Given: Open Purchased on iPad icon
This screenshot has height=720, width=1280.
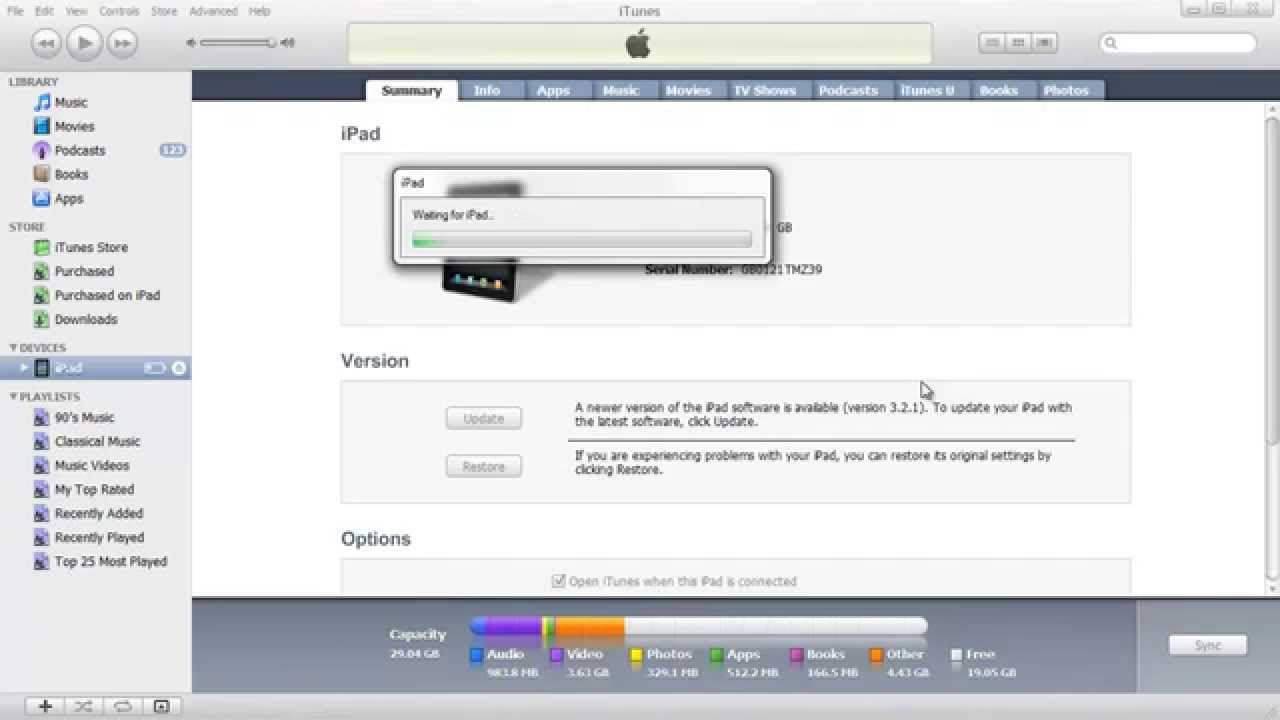Looking at the screenshot, I should (42, 295).
